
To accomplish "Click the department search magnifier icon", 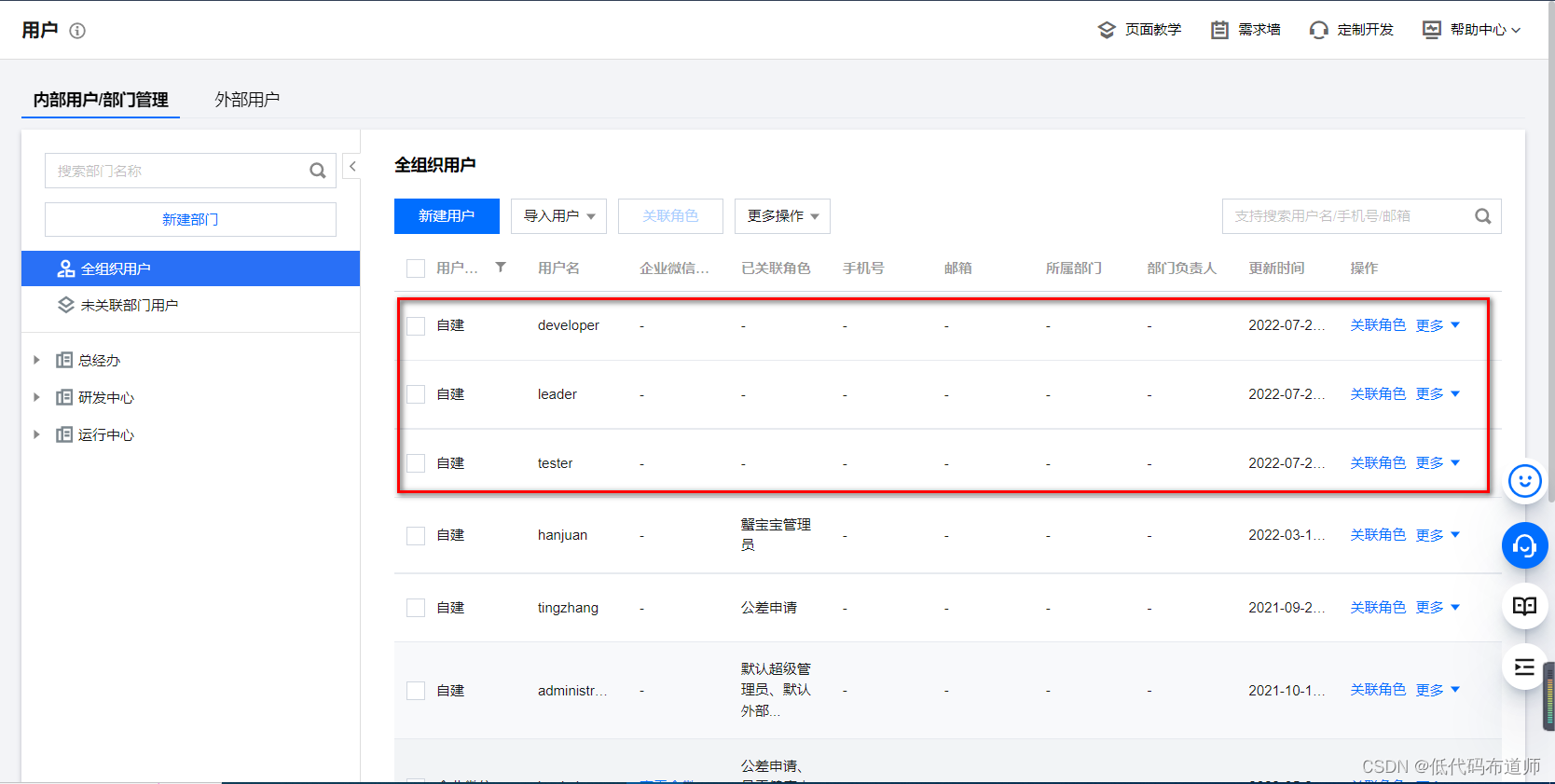I will pos(318,171).
